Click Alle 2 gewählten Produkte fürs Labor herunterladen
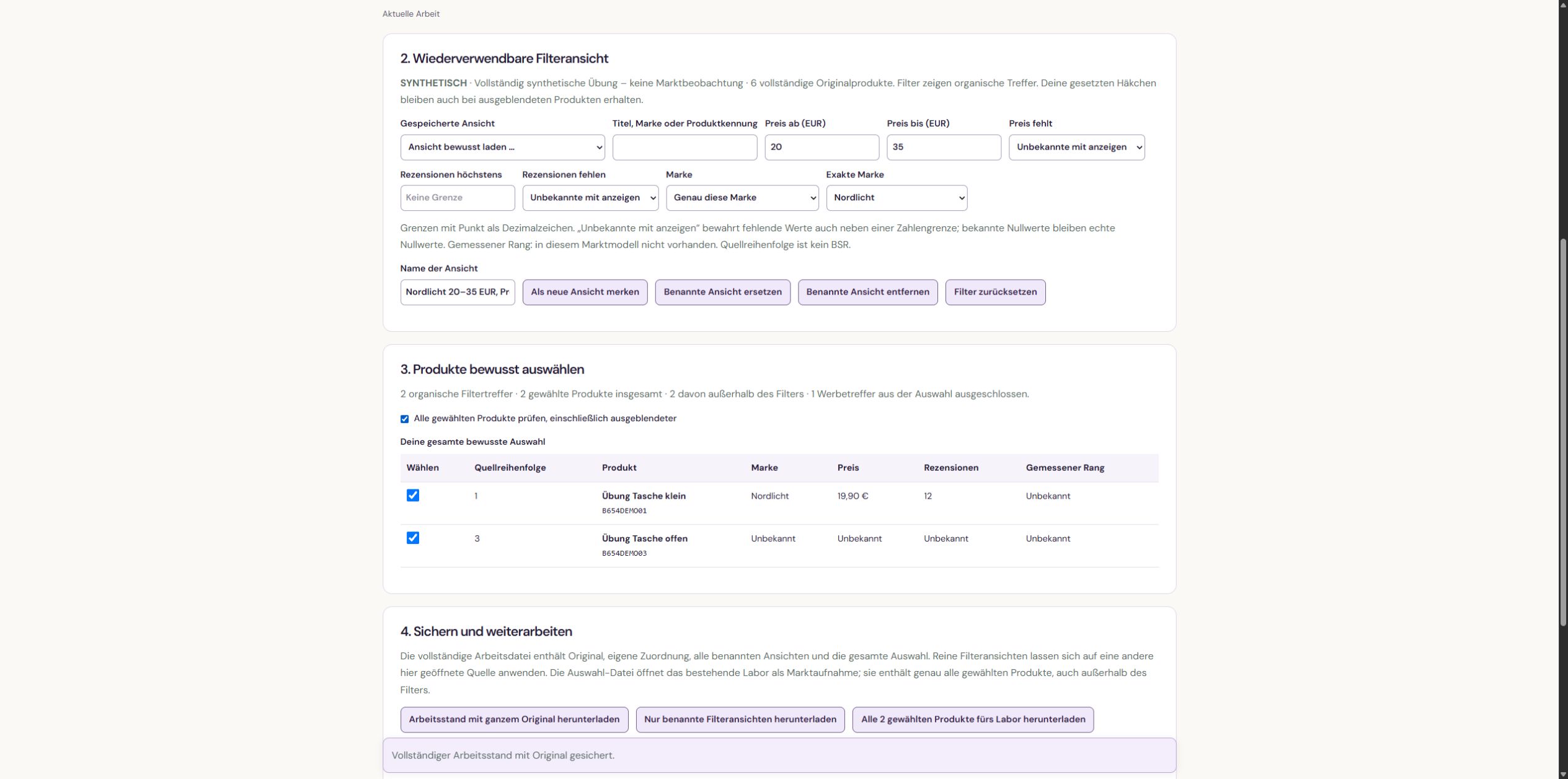The height and width of the screenshot is (779, 1568). point(973,719)
